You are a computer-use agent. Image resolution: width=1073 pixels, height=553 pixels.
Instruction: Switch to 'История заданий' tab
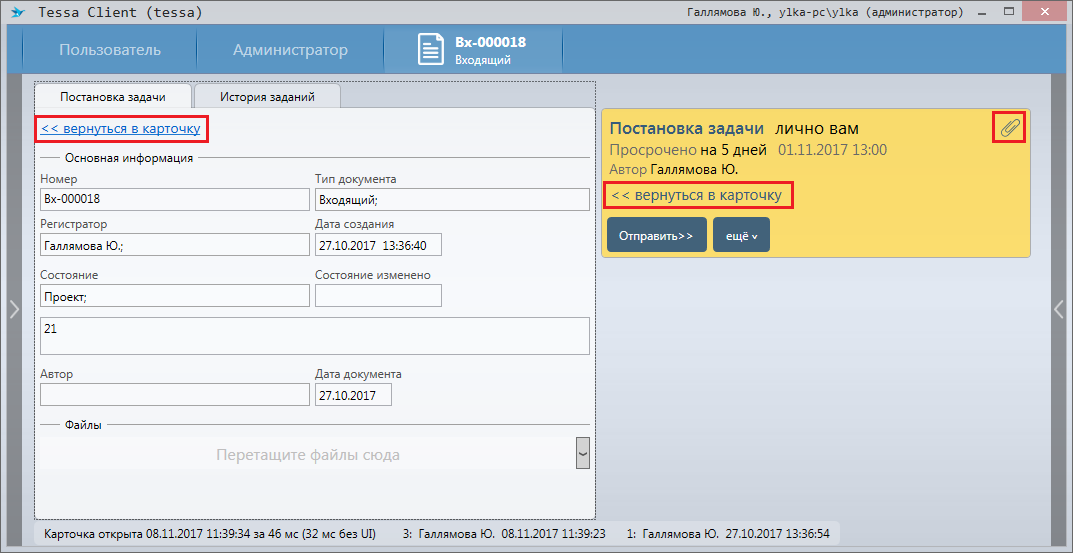[267, 97]
